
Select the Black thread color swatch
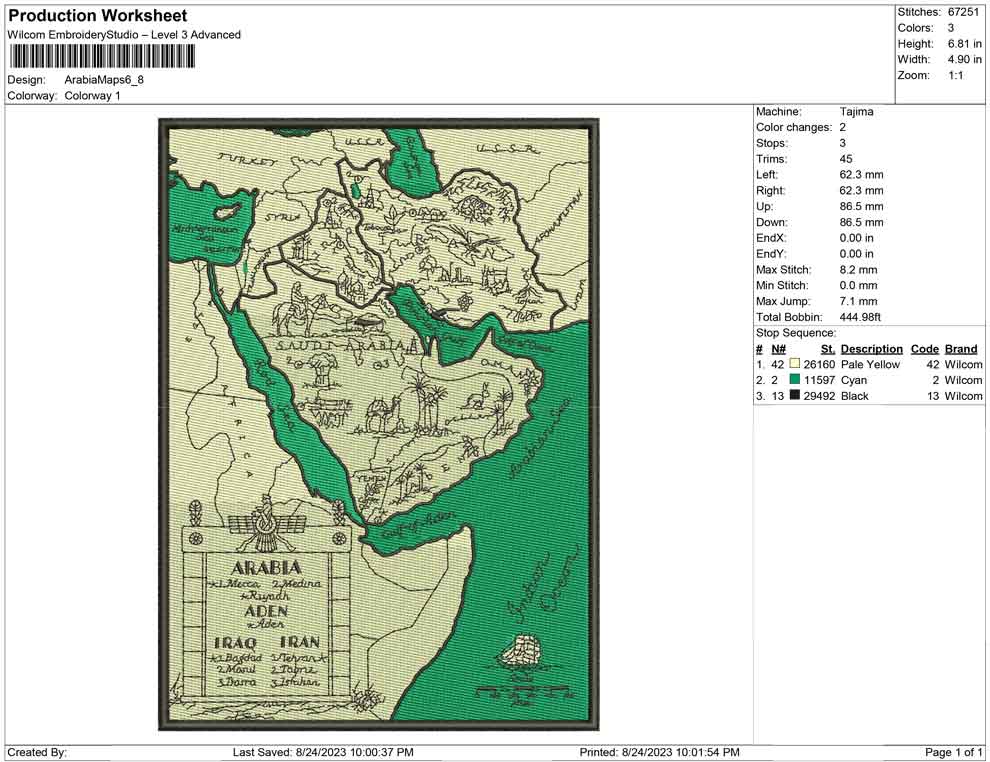795,397
